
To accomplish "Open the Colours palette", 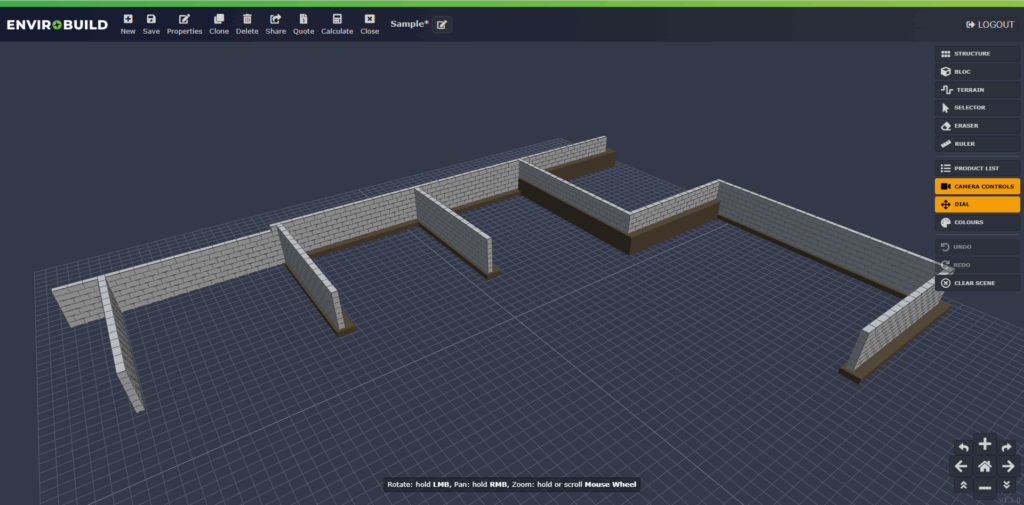I will (977, 222).
